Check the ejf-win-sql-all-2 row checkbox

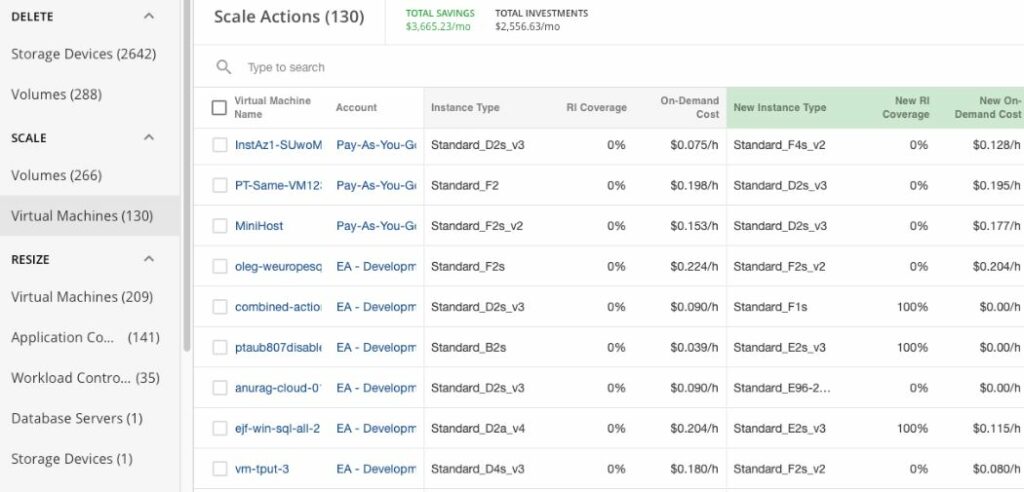219,429
